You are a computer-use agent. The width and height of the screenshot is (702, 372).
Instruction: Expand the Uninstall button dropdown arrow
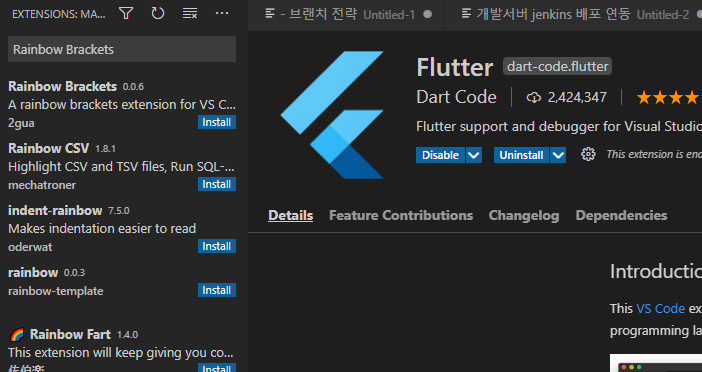coord(558,155)
